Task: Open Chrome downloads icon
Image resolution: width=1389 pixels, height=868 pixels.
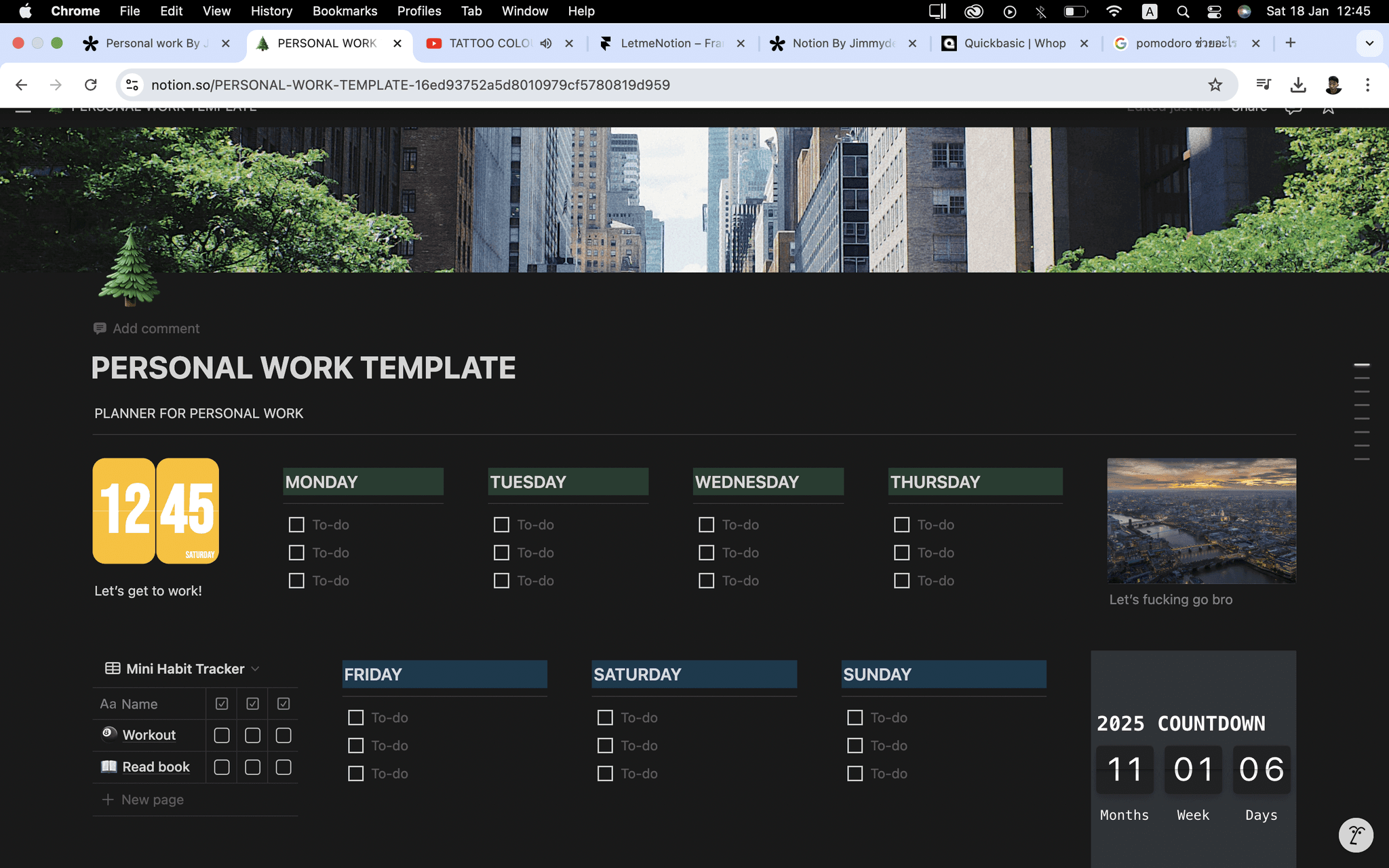Action: (x=1297, y=85)
